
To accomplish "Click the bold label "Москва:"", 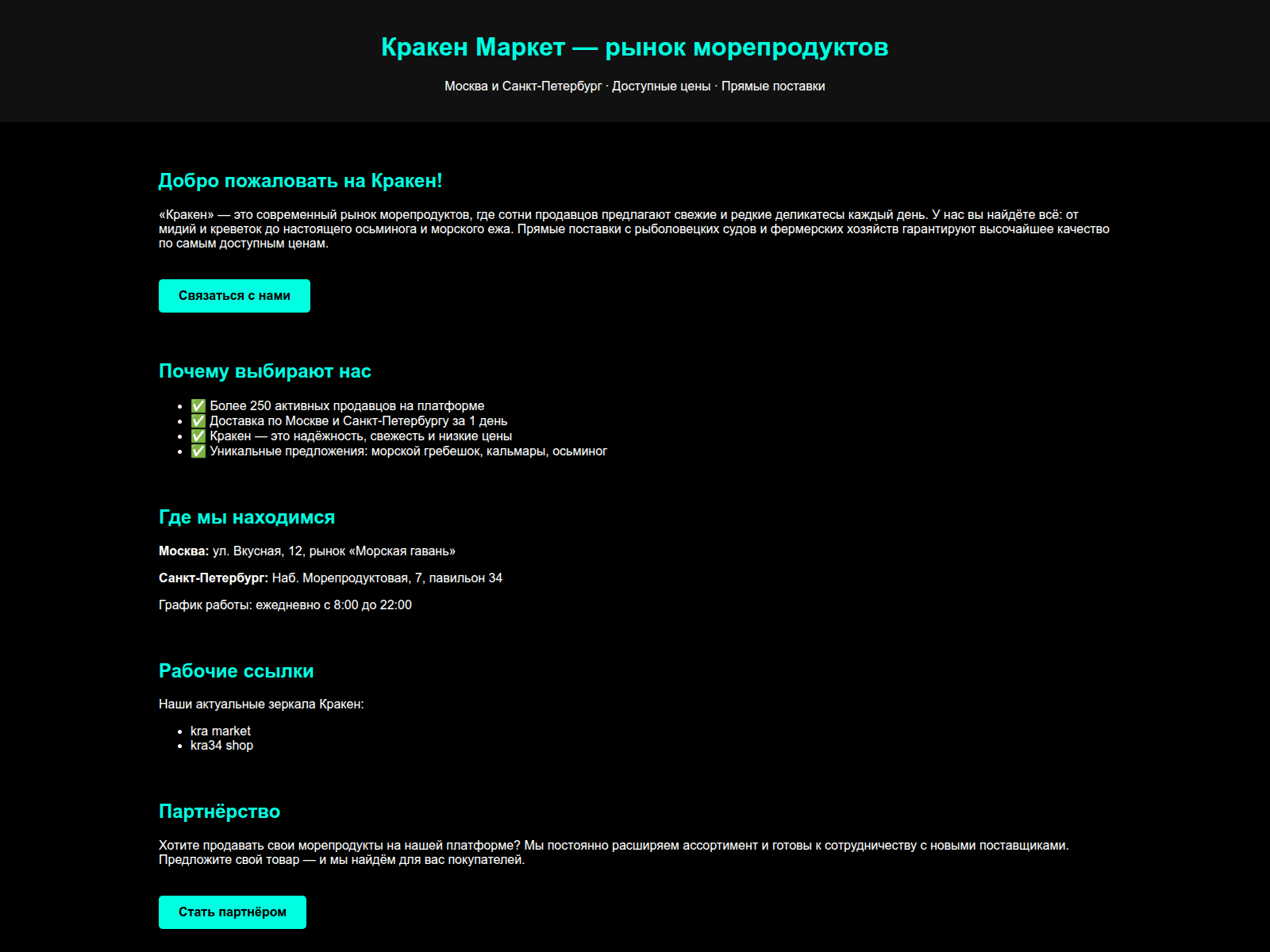I will [184, 551].
